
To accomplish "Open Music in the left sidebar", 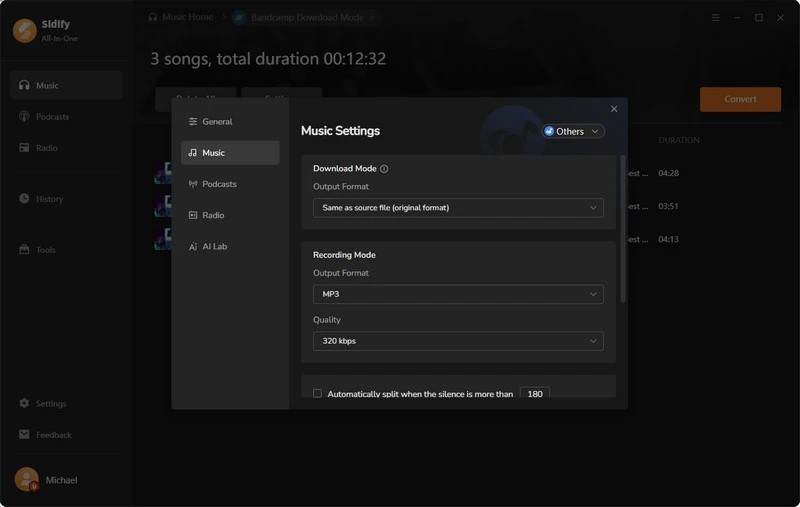I will coord(66,85).
